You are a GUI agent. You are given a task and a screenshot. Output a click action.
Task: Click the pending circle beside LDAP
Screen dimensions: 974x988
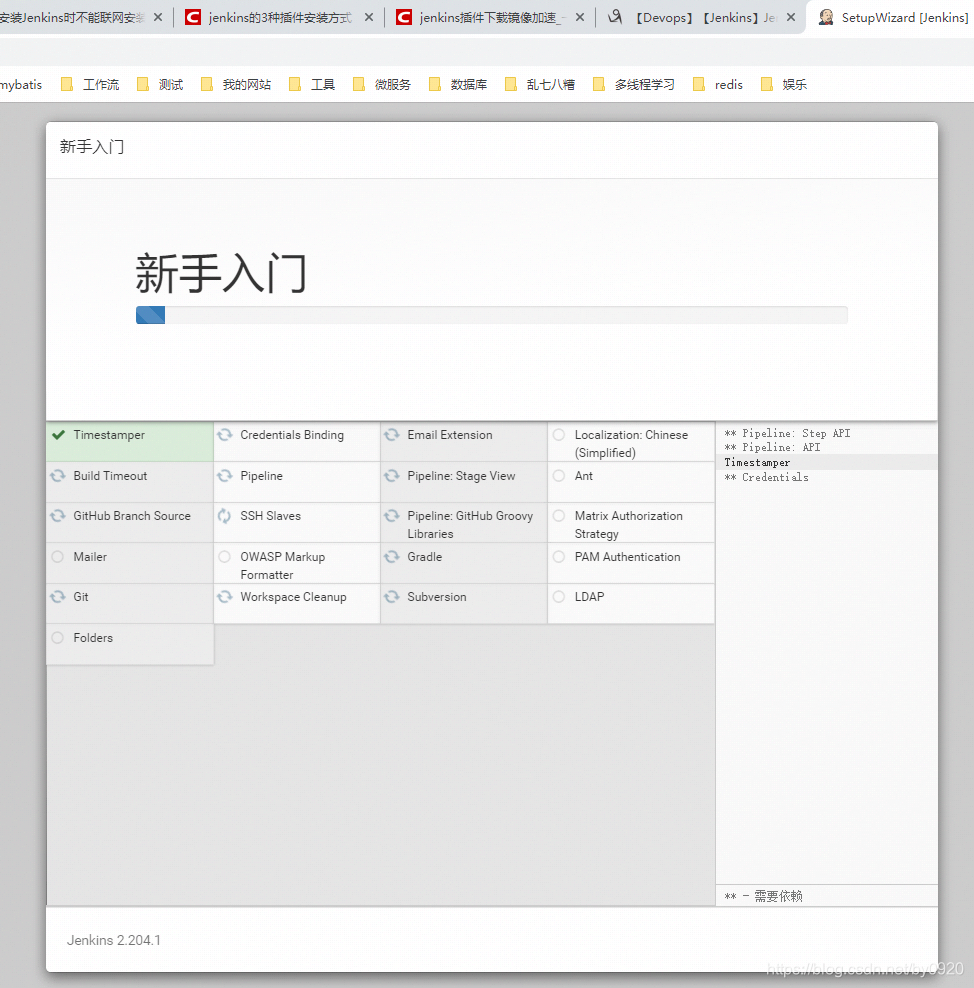click(559, 597)
